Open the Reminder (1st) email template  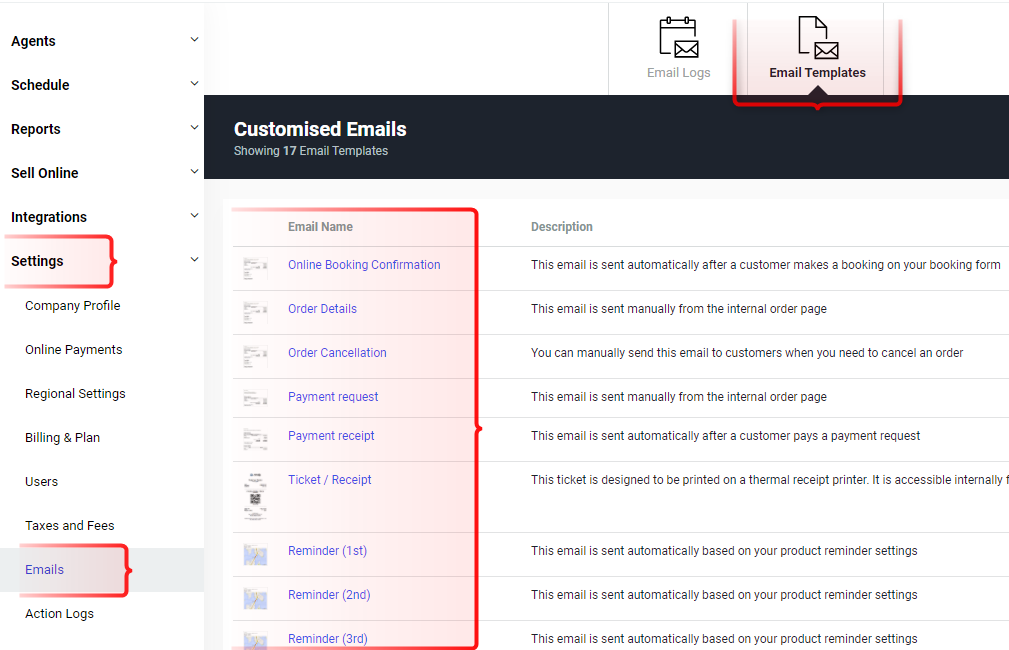click(328, 551)
